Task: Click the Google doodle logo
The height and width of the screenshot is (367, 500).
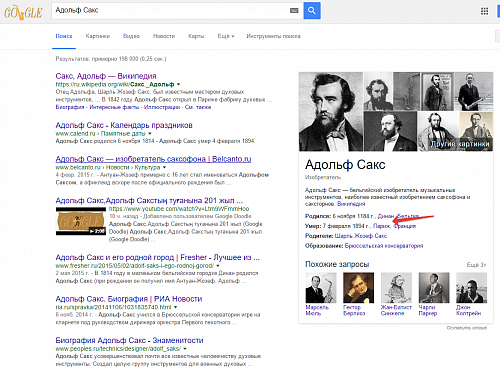Action: (23, 12)
